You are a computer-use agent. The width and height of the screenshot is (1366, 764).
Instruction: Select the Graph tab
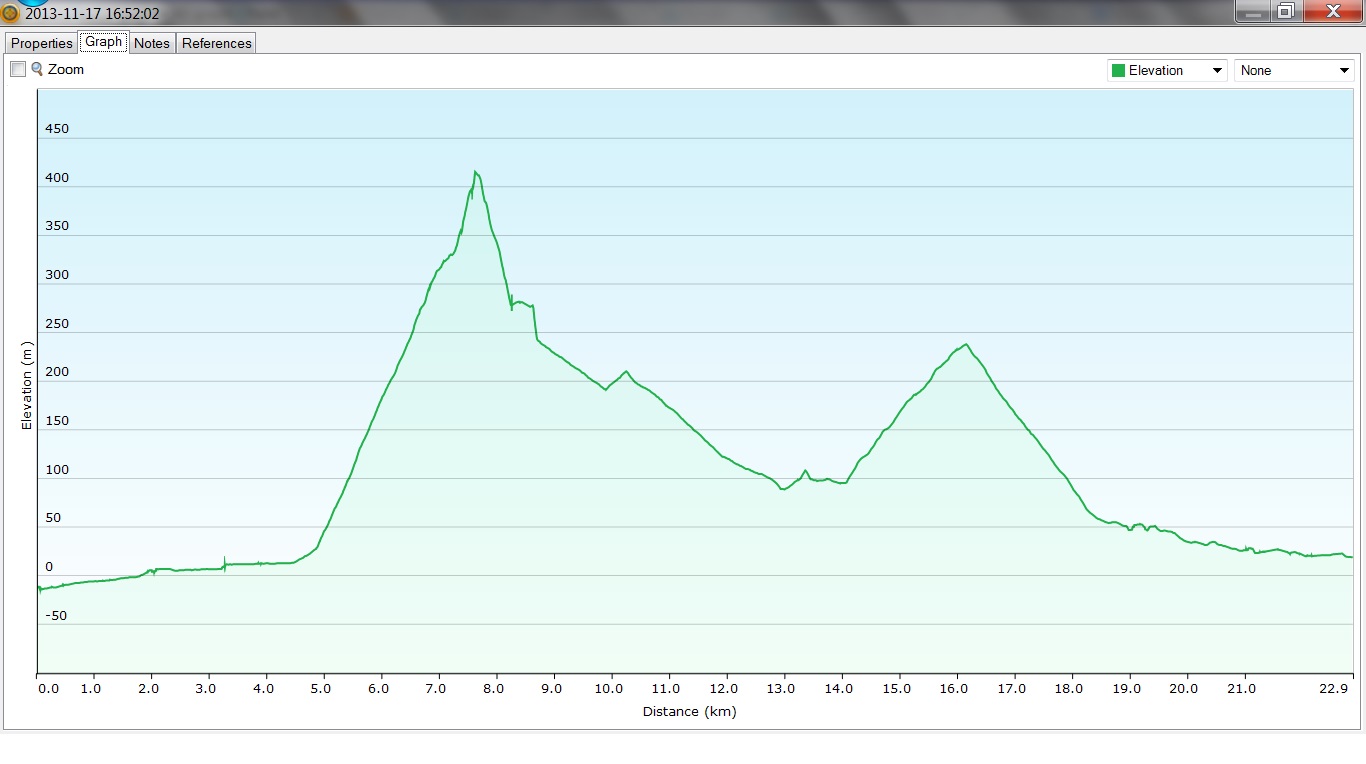(x=103, y=42)
